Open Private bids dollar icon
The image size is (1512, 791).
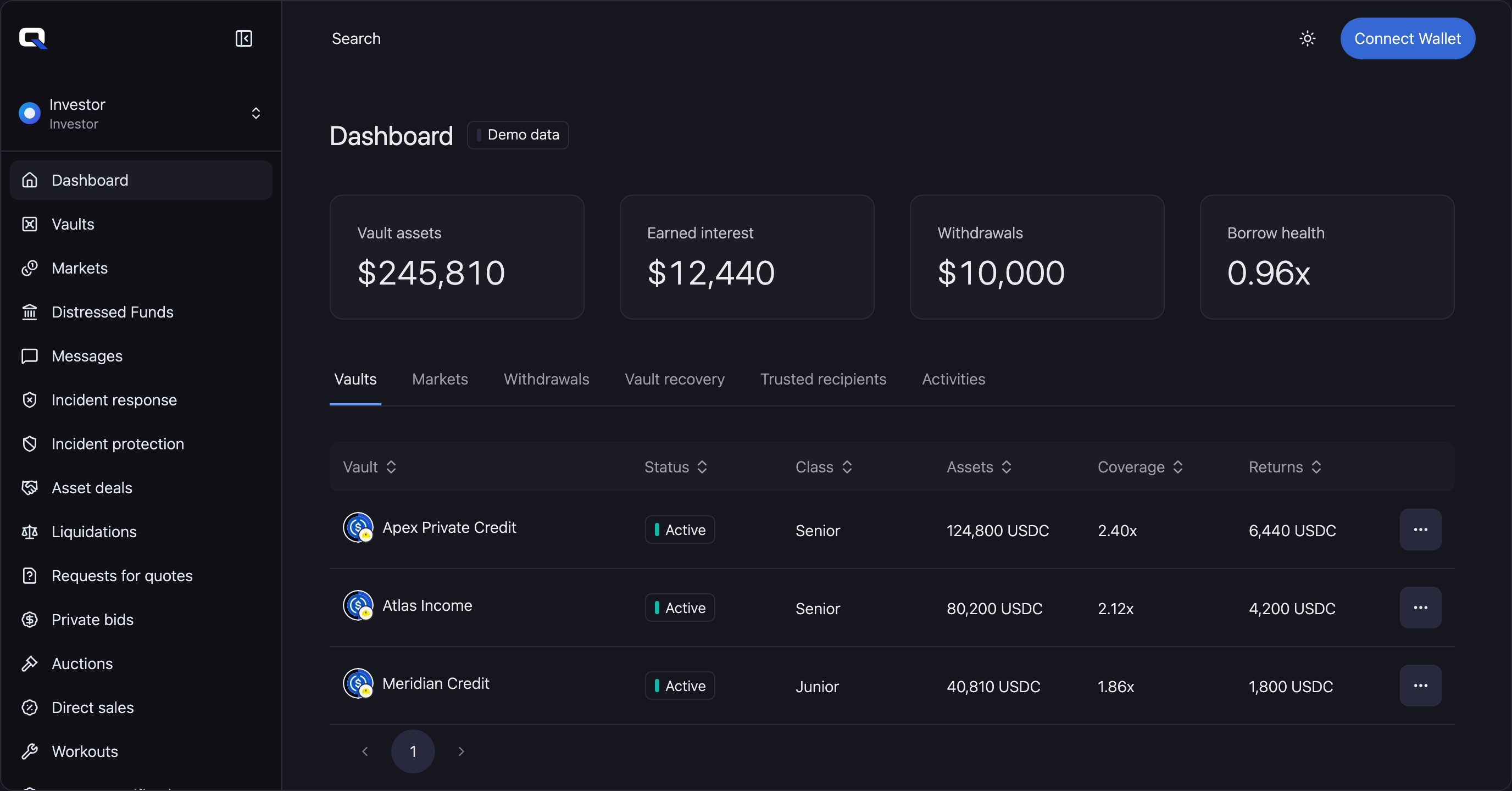point(29,620)
